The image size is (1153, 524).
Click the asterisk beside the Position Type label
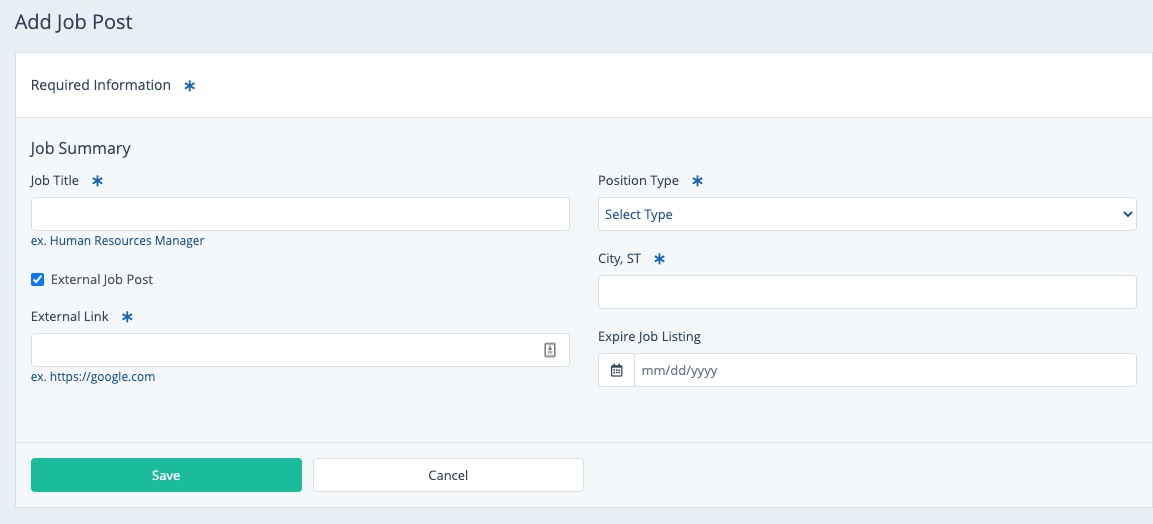point(697,181)
